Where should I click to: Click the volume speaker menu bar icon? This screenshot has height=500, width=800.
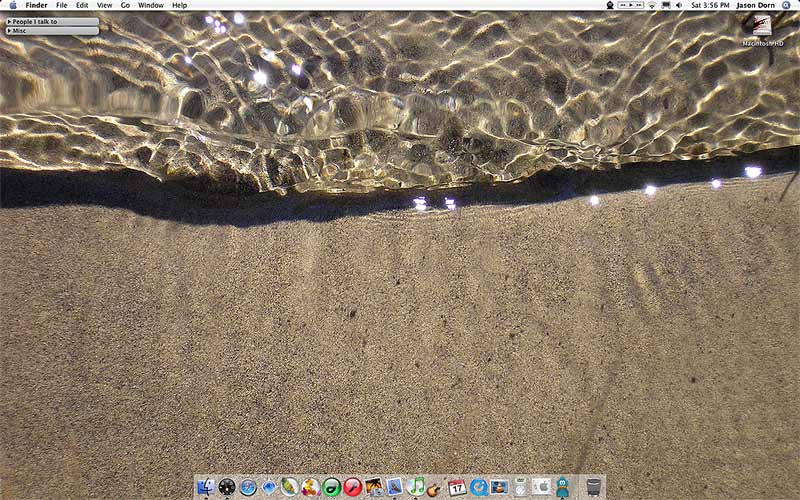tap(679, 5)
